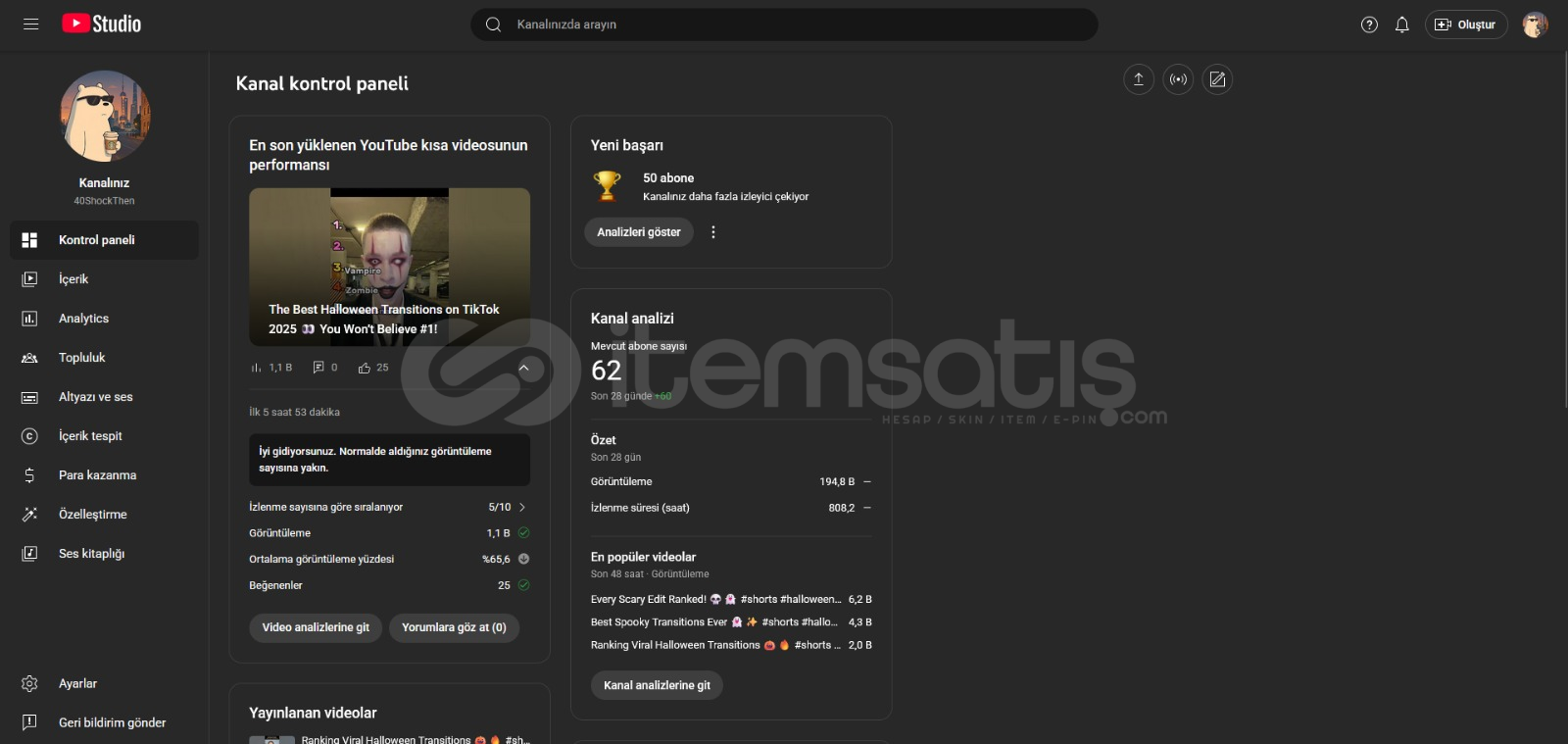Click the go live broadcast icon

1178,79
